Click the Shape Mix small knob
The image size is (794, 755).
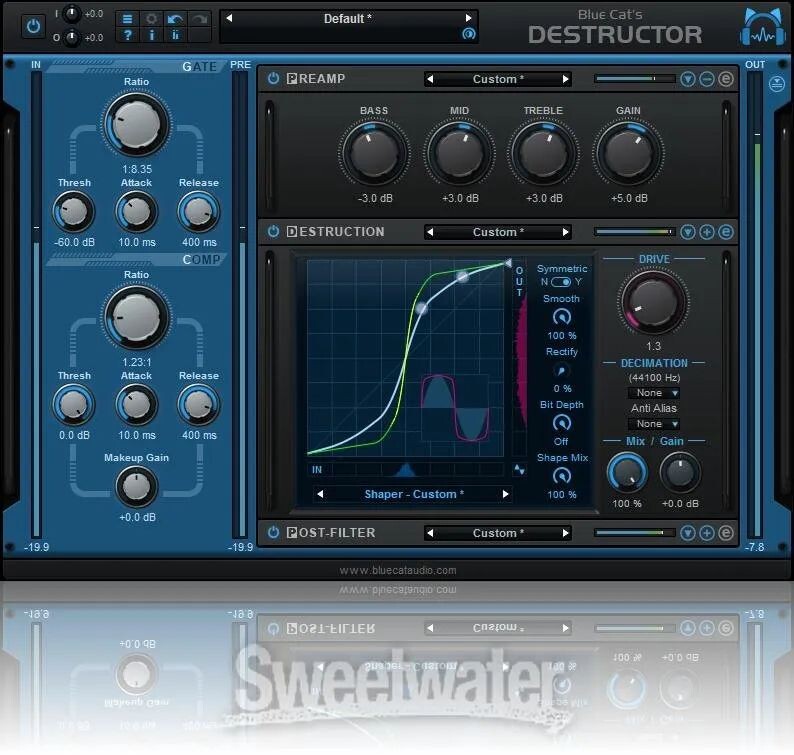click(561, 475)
